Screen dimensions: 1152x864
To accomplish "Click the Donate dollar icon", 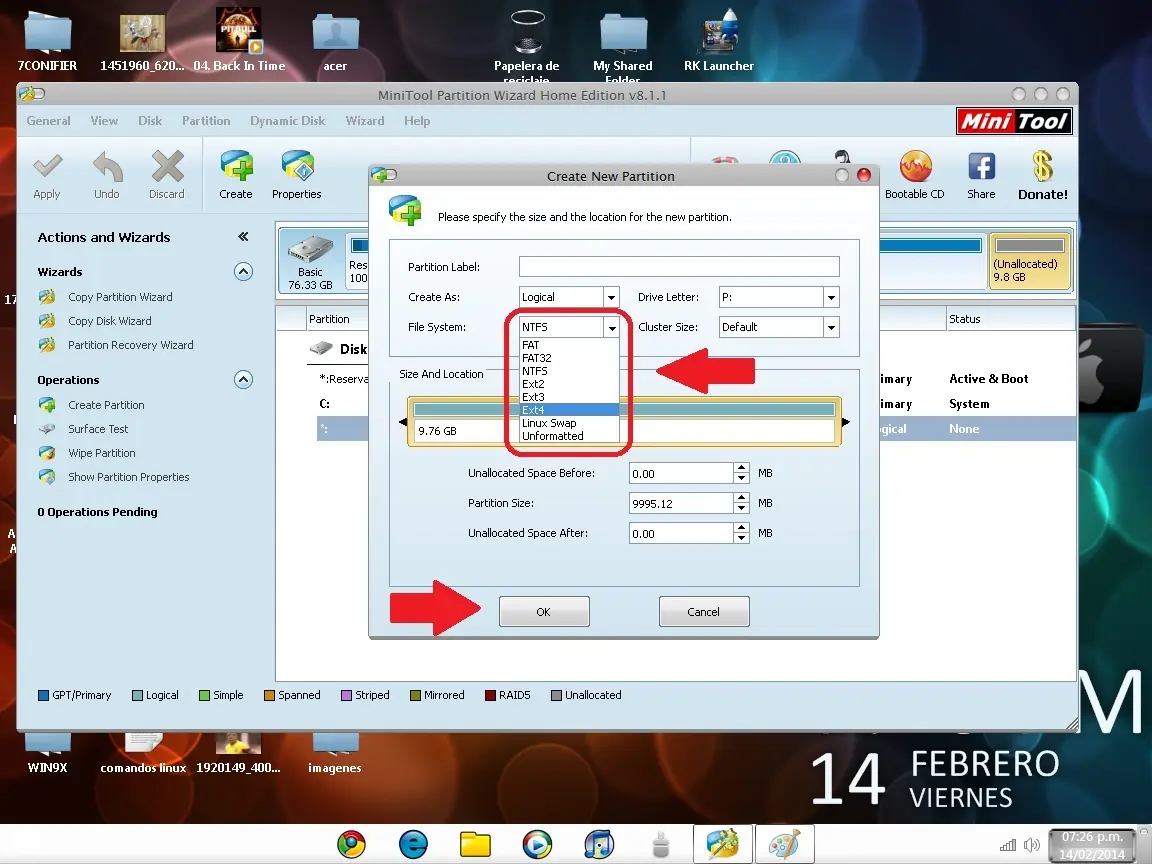I will point(1043,166).
